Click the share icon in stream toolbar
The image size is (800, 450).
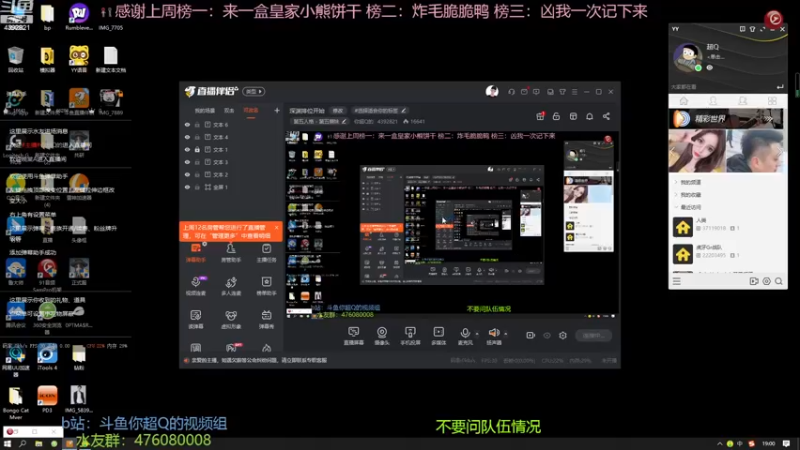tap(606, 116)
